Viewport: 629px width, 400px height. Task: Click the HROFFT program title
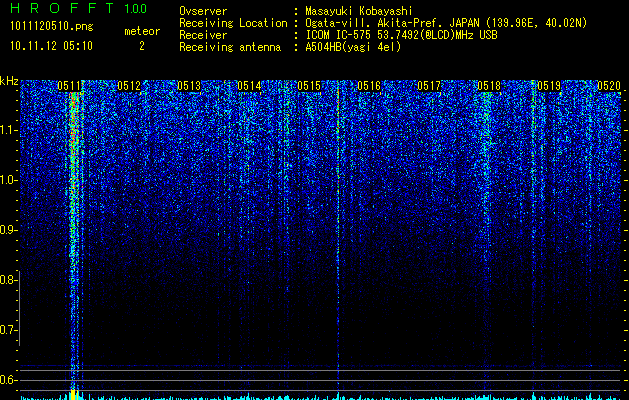click(x=62, y=8)
